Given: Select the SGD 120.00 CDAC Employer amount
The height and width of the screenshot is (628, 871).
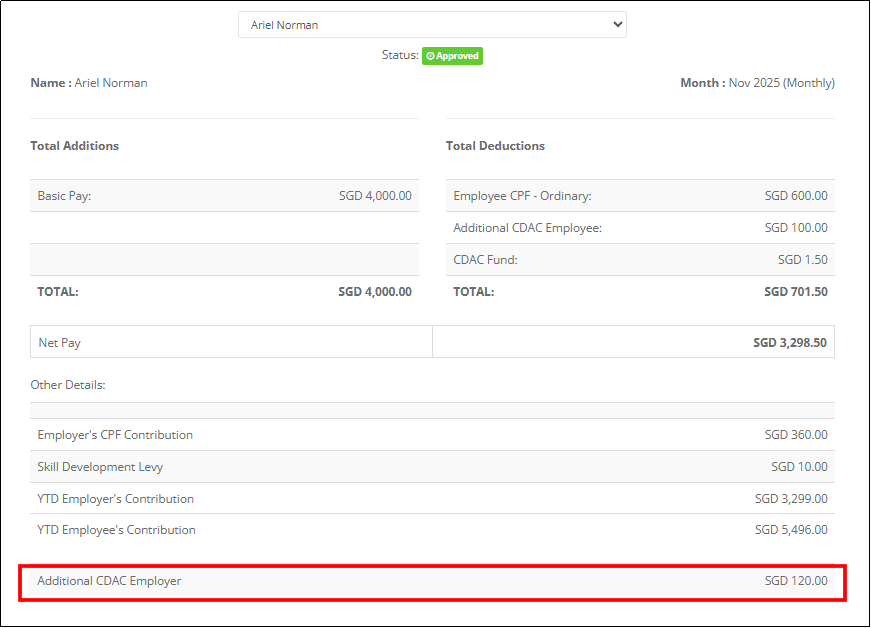Looking at the screenshot, I should coord(796,581).
